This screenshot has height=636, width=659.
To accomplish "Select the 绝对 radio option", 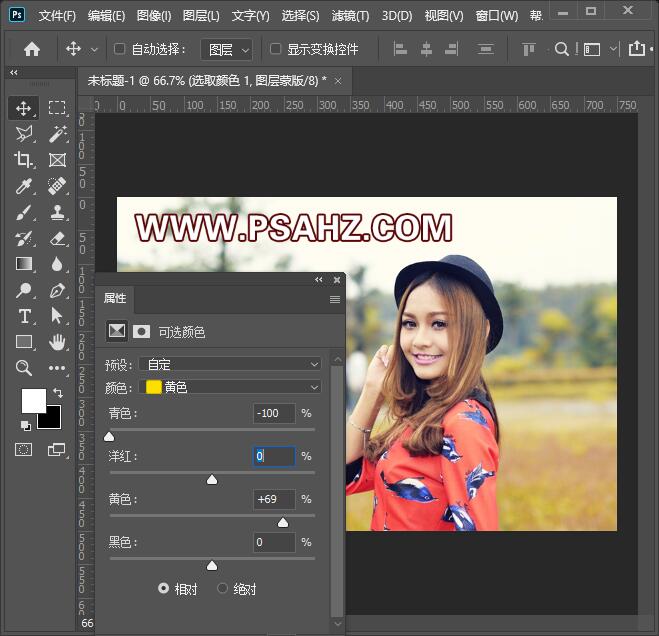I will click(222, 588).
